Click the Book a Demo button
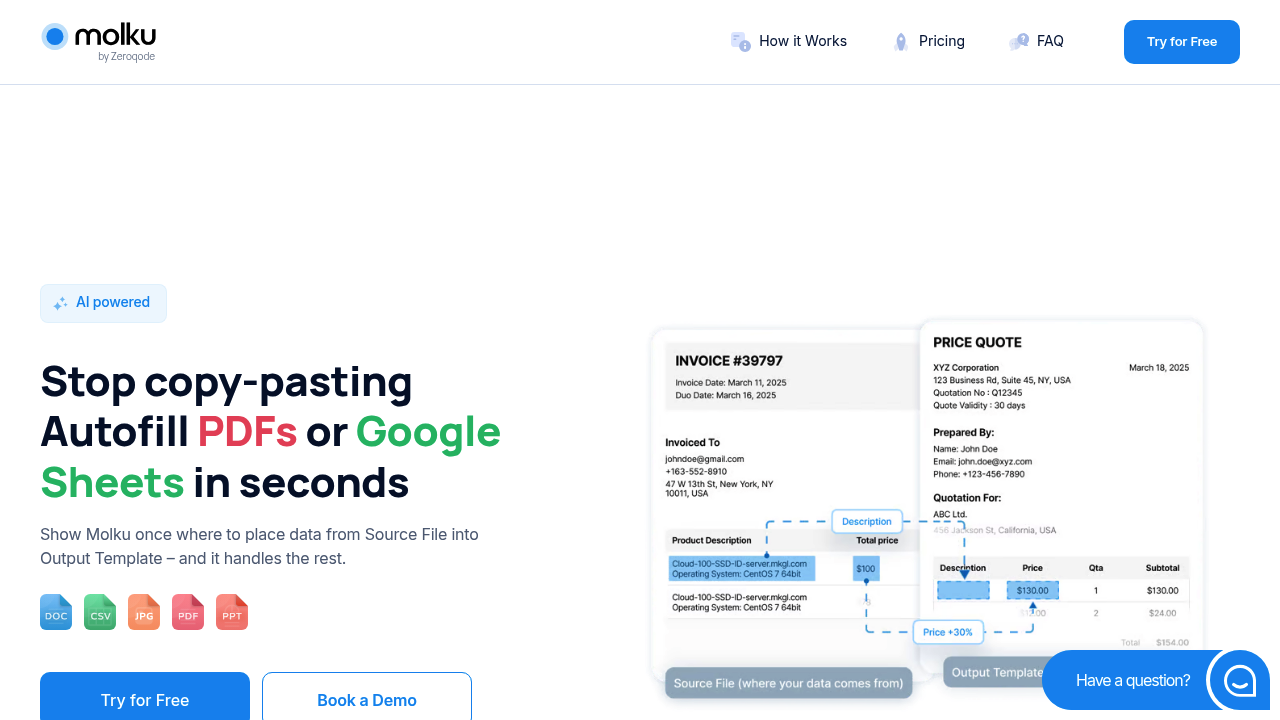Viewport: 1280px width, 720px height. [366, 699]
